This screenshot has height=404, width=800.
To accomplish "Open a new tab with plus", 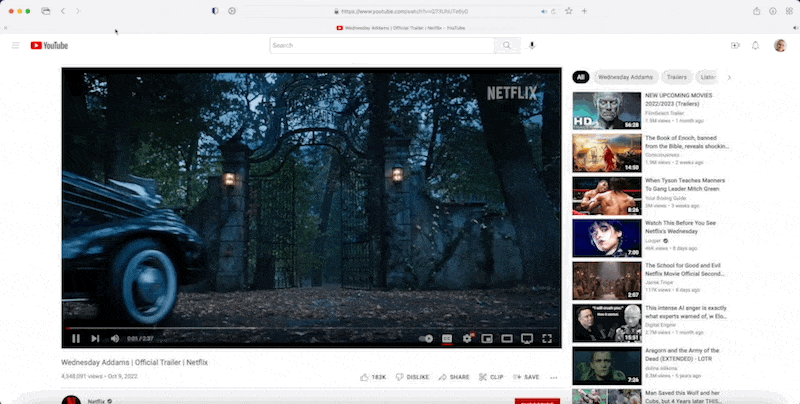I will pyautogui.click(x=584, y=11).
